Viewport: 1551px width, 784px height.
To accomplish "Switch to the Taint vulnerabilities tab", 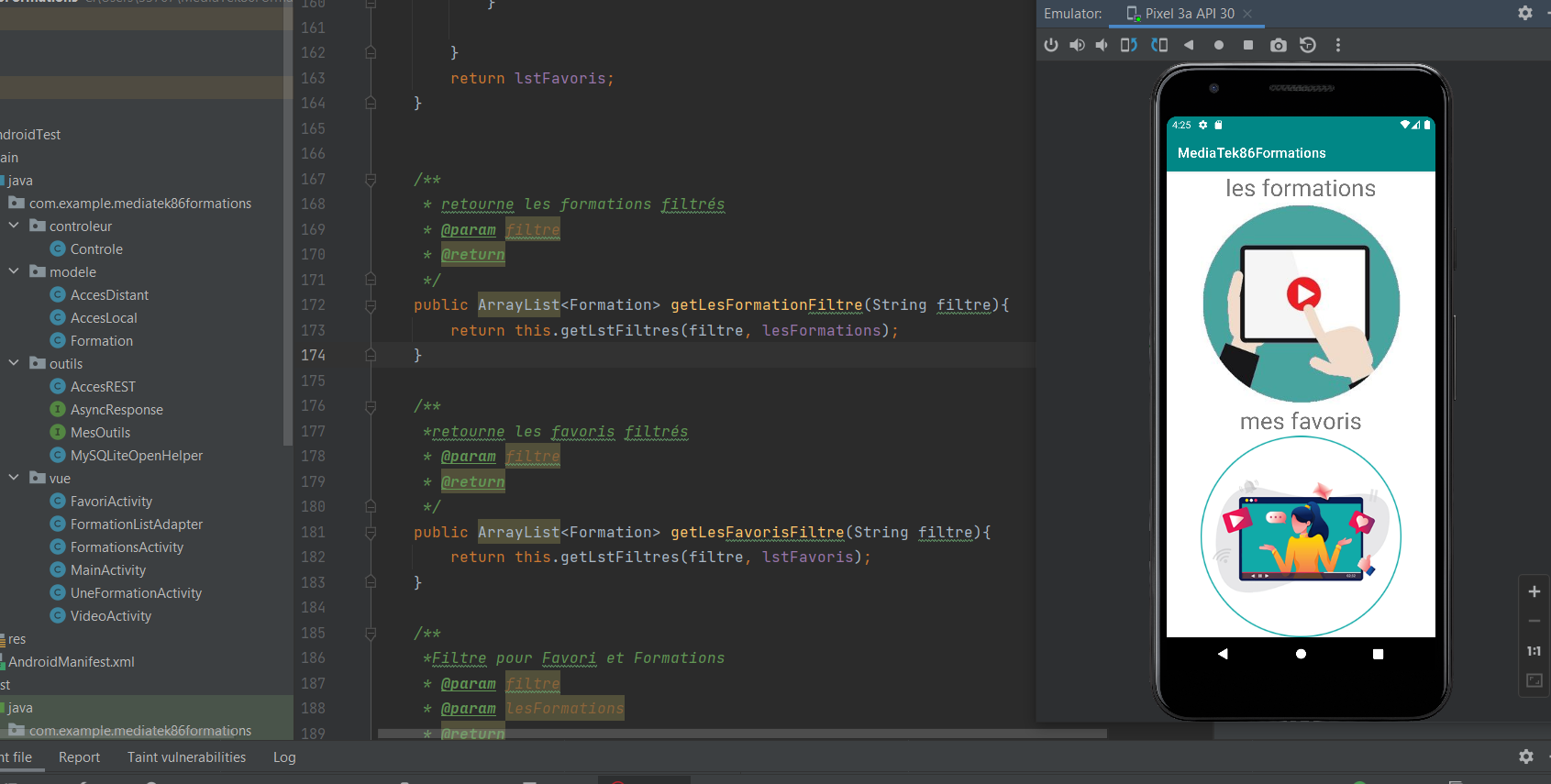I will pos(186,757).
